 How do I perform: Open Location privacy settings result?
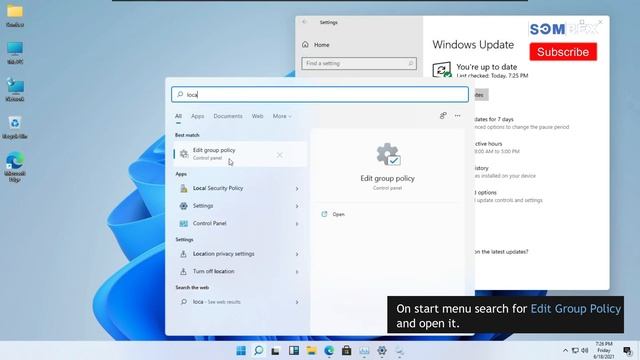tap(223, 254)
